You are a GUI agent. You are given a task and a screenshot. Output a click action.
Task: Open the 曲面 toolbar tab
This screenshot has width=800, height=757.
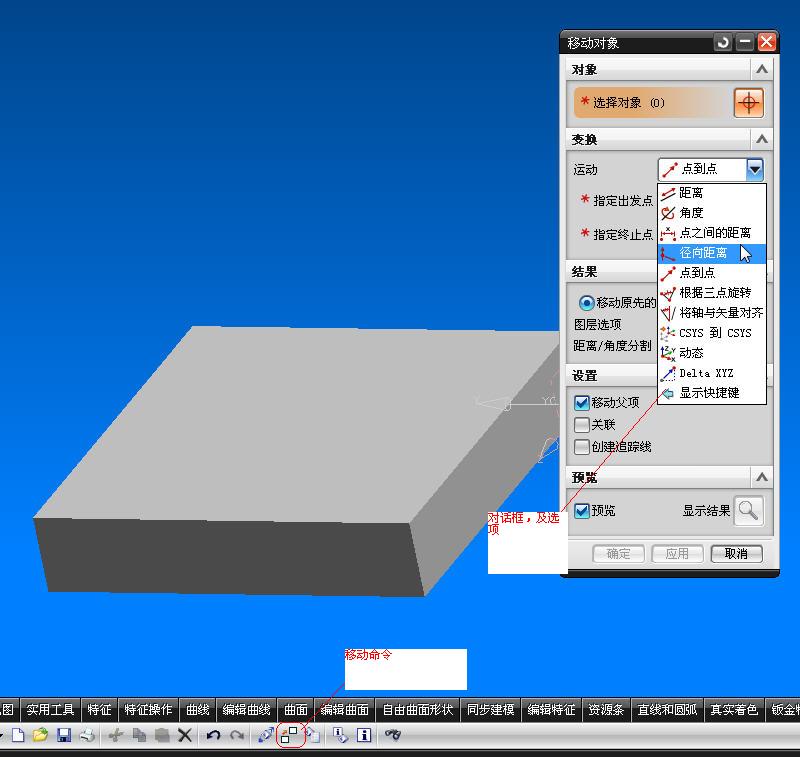(295, 710)
